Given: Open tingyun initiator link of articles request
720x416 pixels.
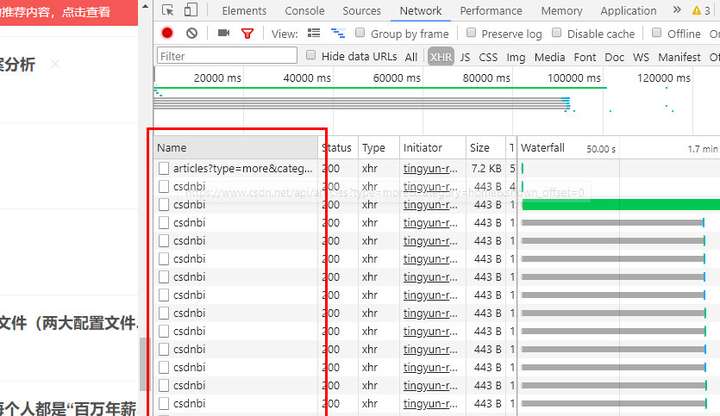Looking at the screenshot, I should pos(430,169).
